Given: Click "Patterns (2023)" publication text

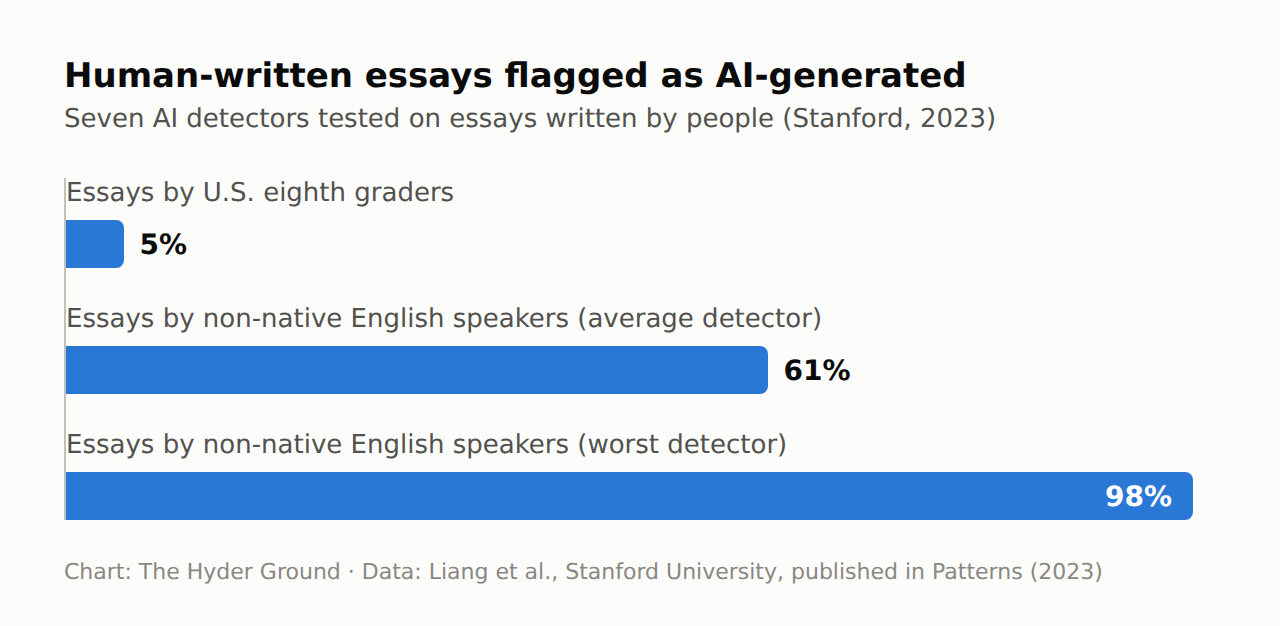Looking at the screenshot, I should coord(1017,572).
